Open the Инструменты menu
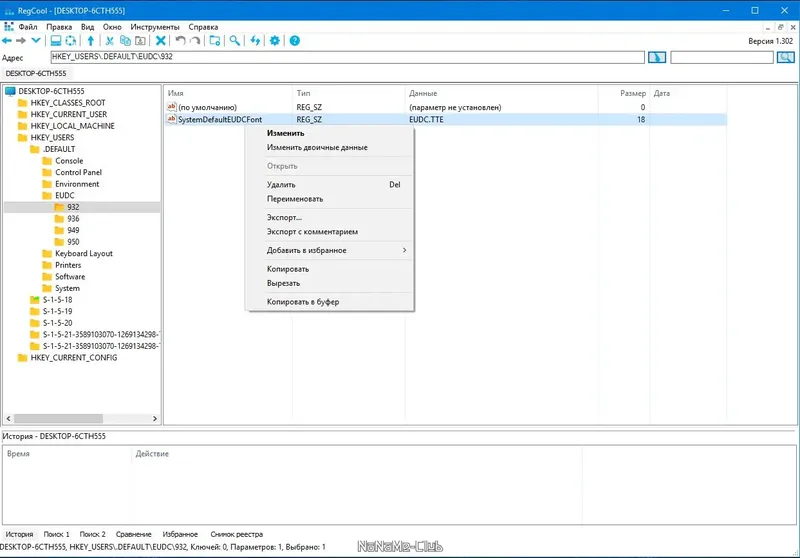 (155, 27)
